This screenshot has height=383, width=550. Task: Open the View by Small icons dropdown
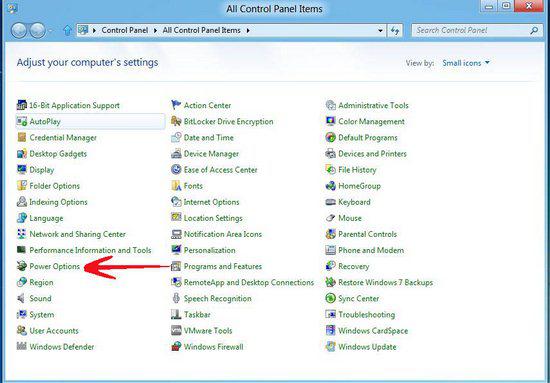pos(465,63)
